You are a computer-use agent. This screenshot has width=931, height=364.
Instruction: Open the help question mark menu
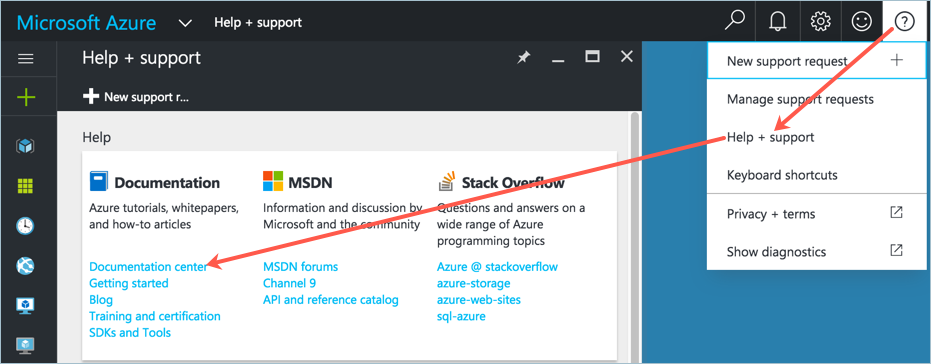(904, 22)
